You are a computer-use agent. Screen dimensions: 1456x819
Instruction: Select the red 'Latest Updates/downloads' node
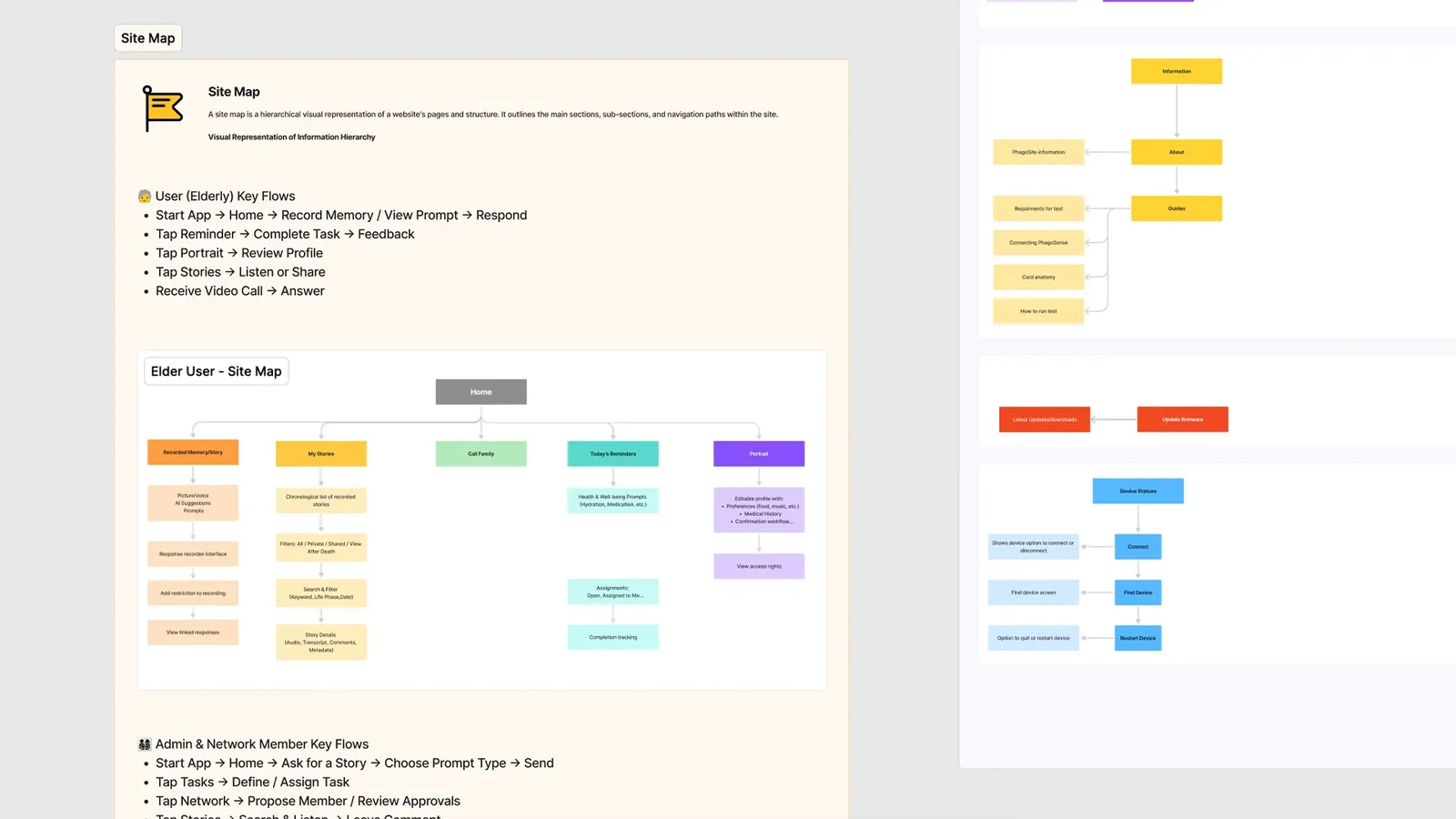(x=1045, y=420)
